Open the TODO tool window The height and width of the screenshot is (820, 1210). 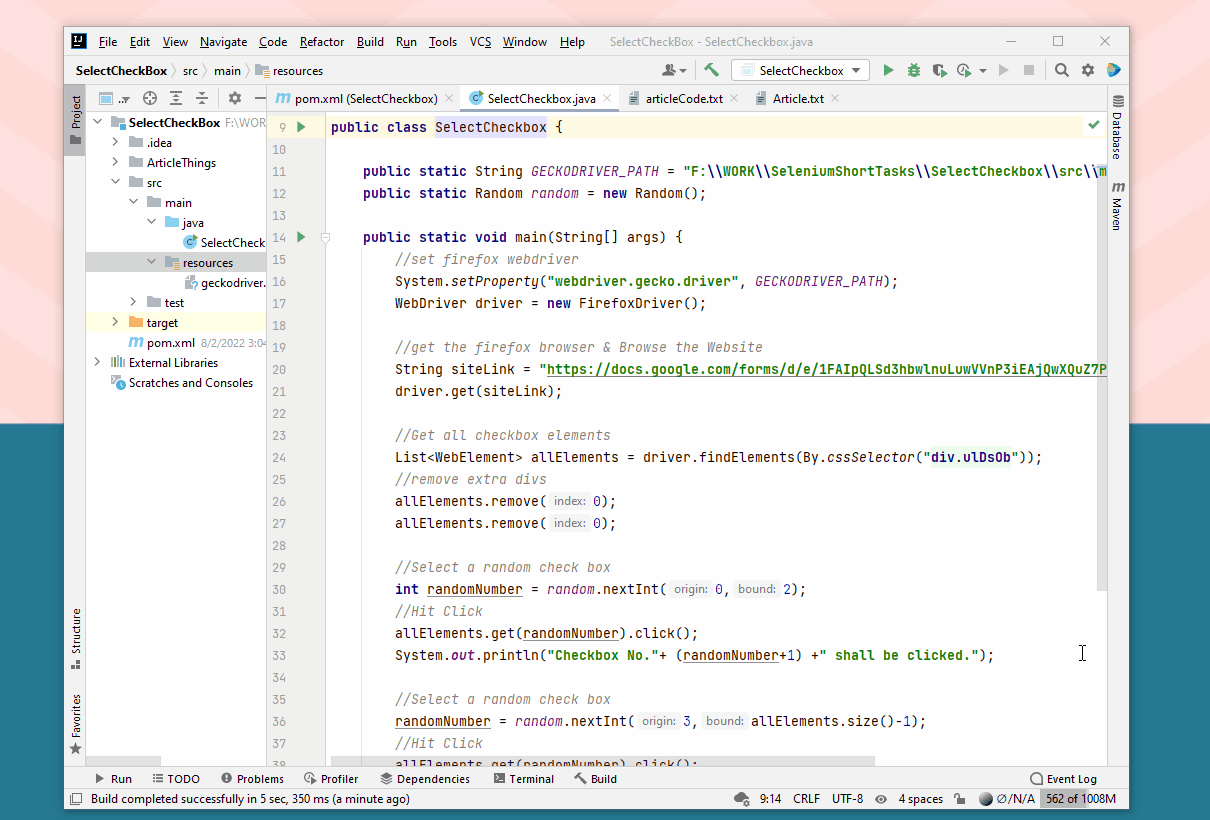tap(176, 779)
